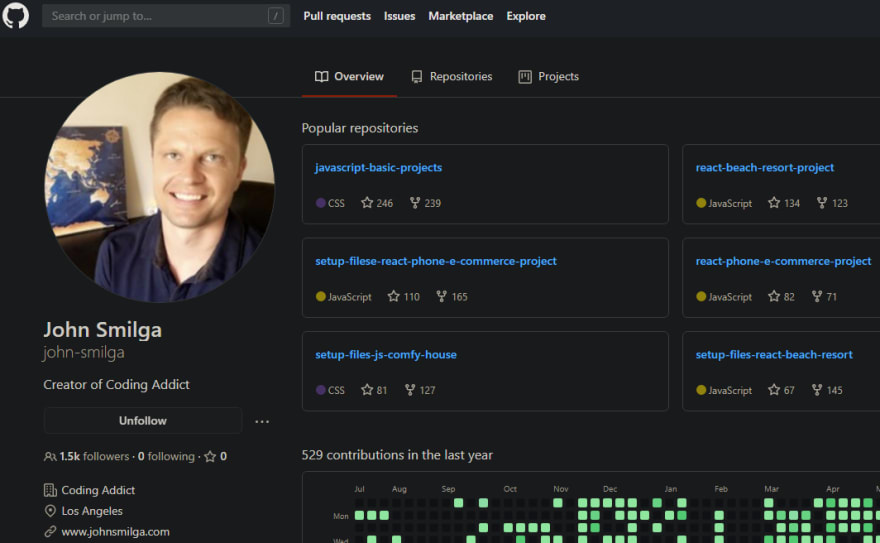Screen dimensions: 880x543
Task: Click the Dec month label on graph
Action: tap(610, 489)
